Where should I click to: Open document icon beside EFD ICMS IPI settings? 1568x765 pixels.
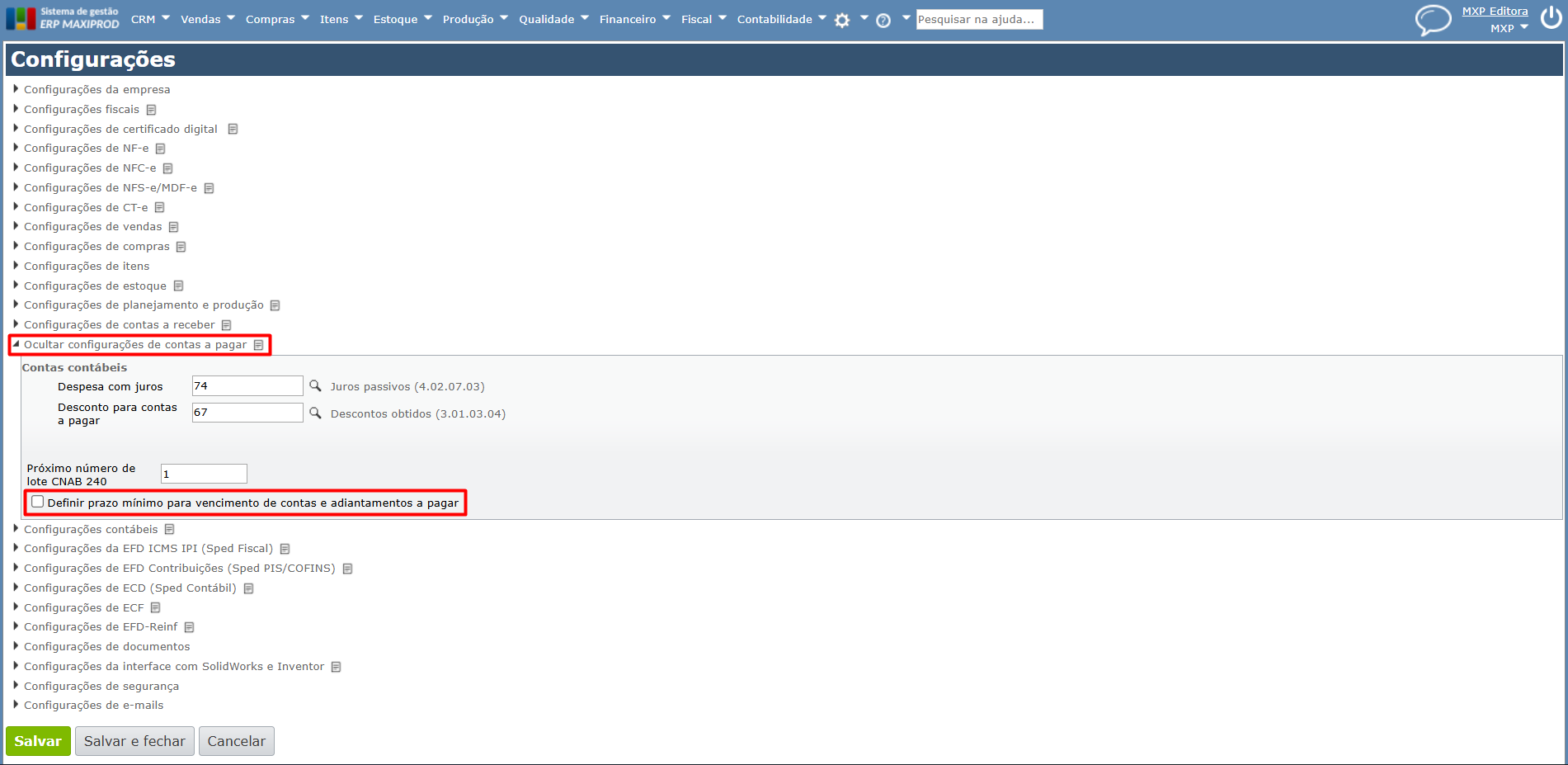click(x=285, y=549)
